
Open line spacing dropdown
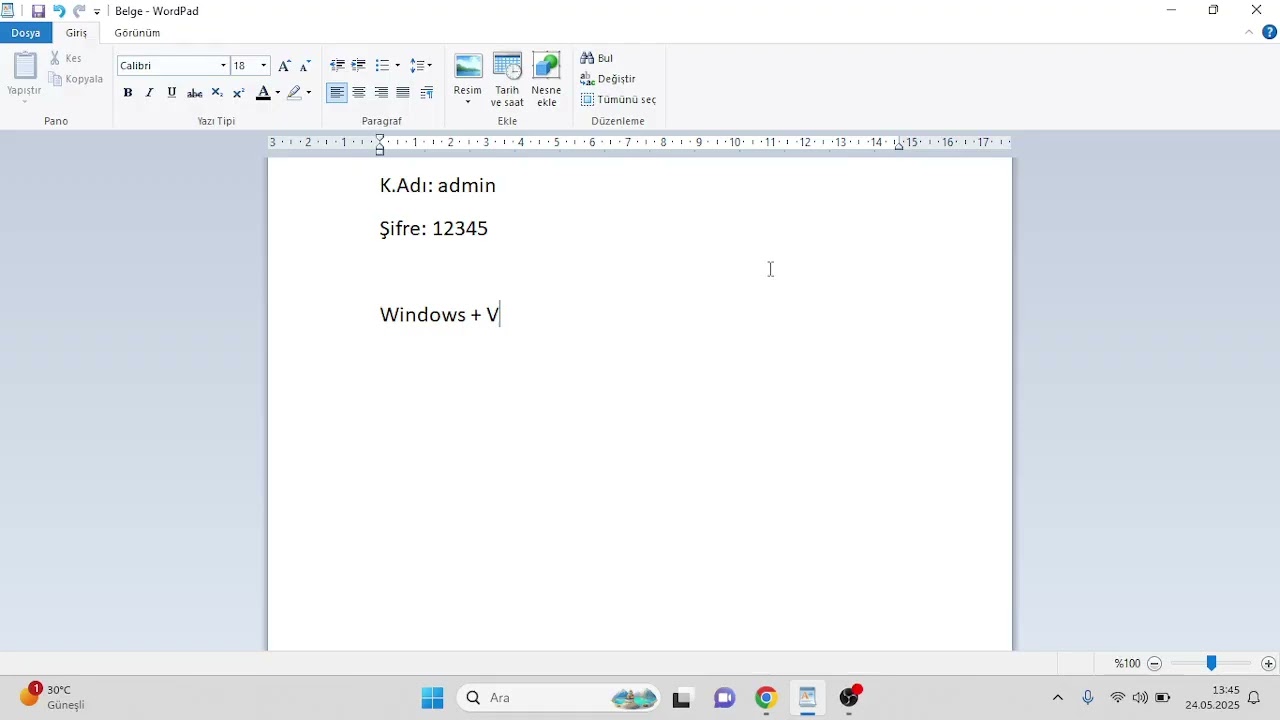pos(421,66)
